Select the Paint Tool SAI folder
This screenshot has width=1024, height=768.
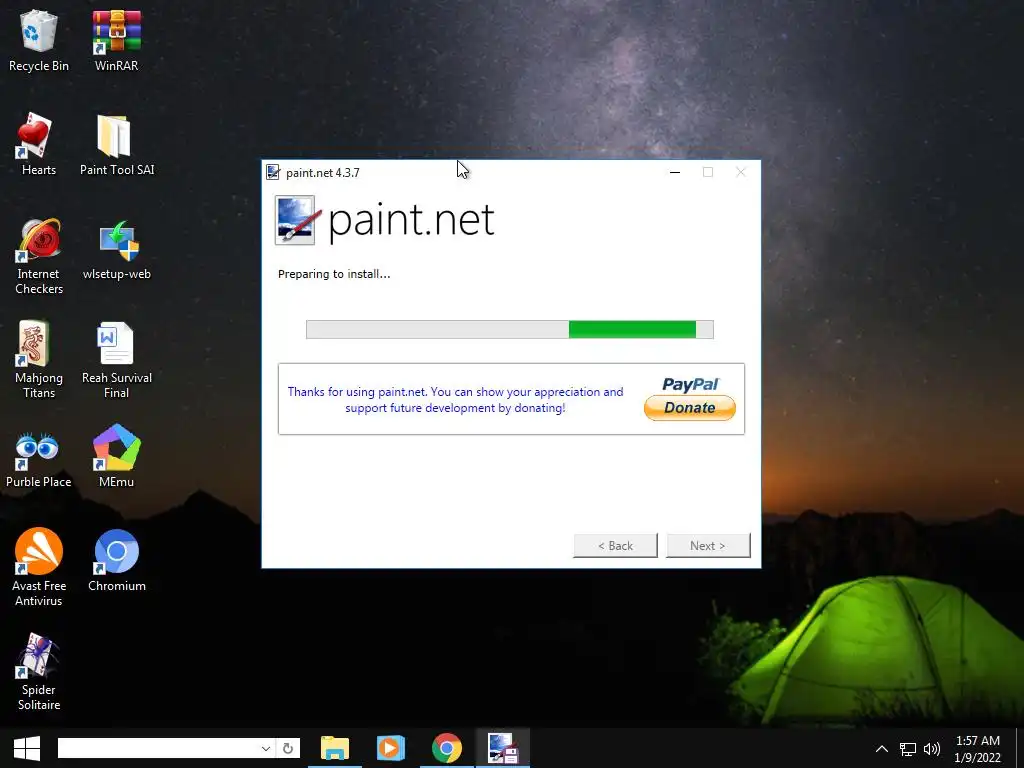[x=117, y=144]
